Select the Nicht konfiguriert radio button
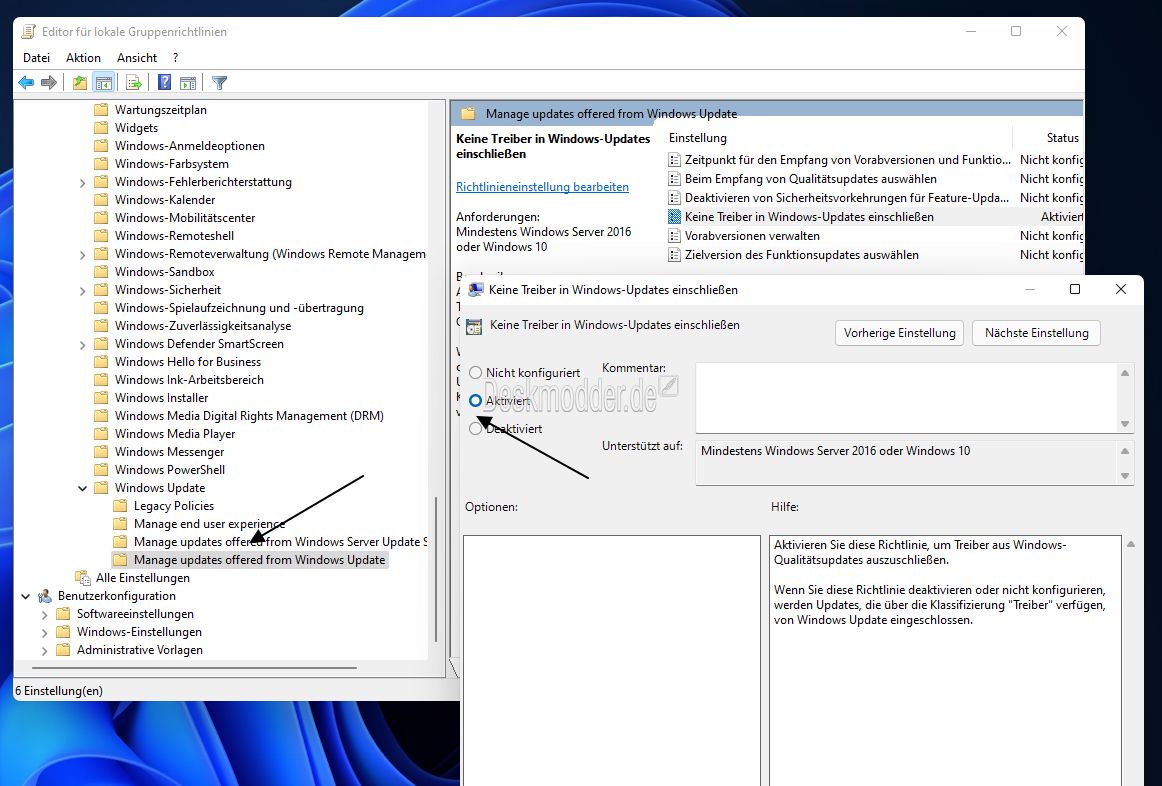The image size is (1162, 786). 476,373
